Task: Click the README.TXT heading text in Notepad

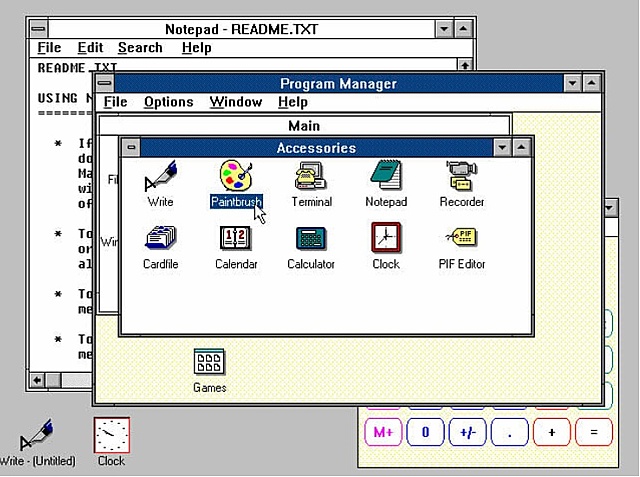Action: click(77, 68)
